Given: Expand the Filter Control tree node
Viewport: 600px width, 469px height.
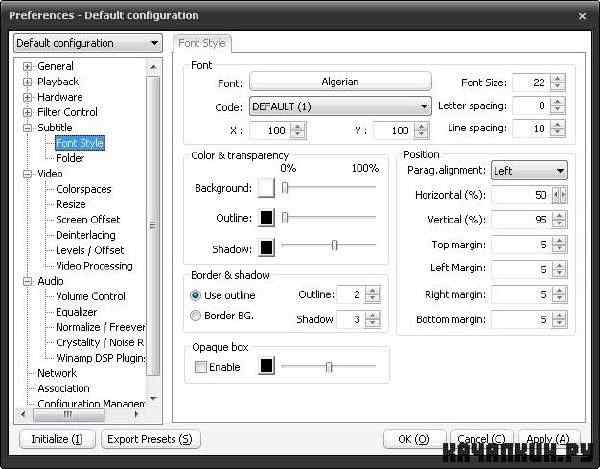Looking at the screenshot, I should [x=27, y=112].
